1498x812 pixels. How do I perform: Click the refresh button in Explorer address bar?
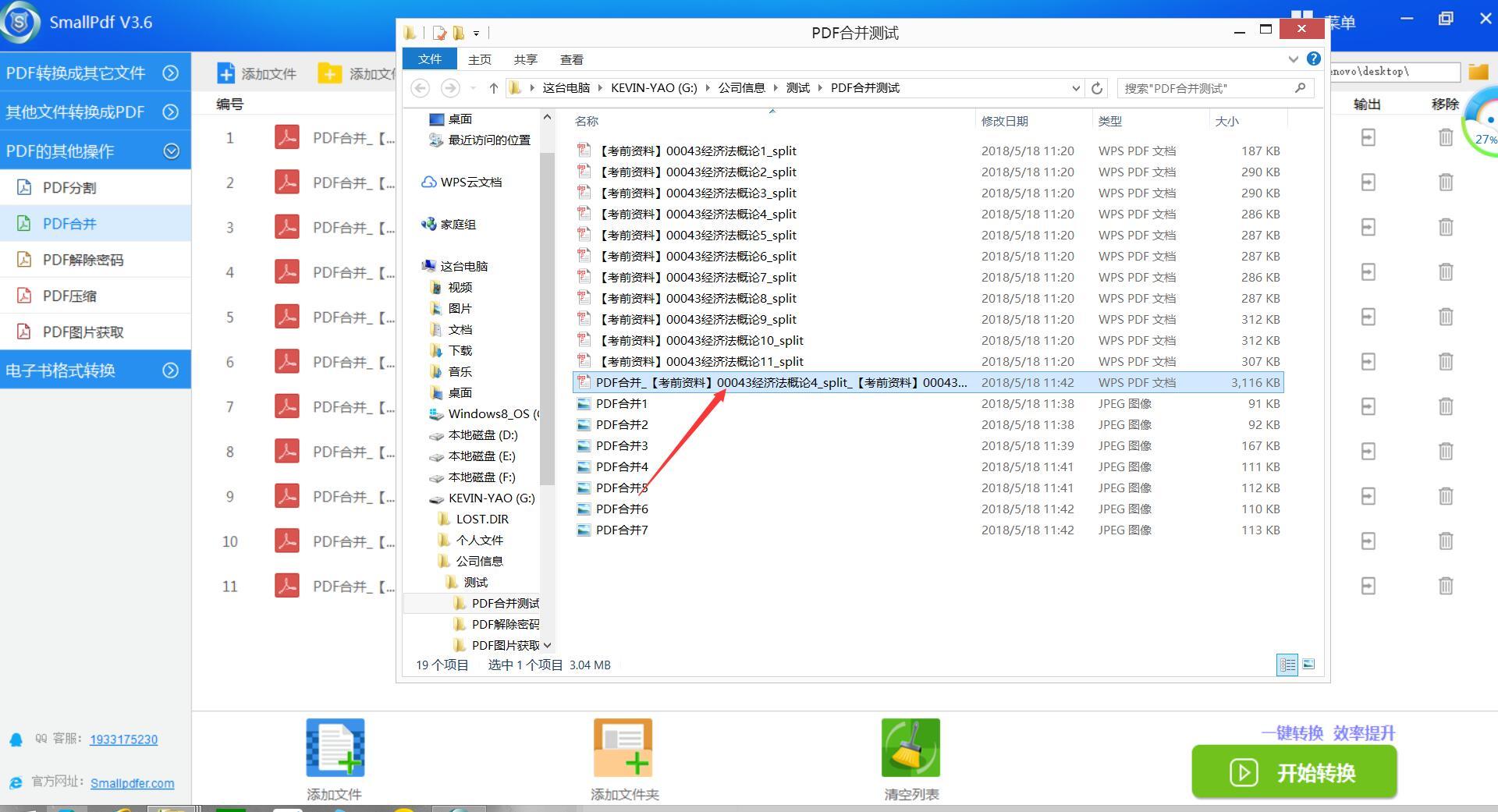tap(1096, 88)
